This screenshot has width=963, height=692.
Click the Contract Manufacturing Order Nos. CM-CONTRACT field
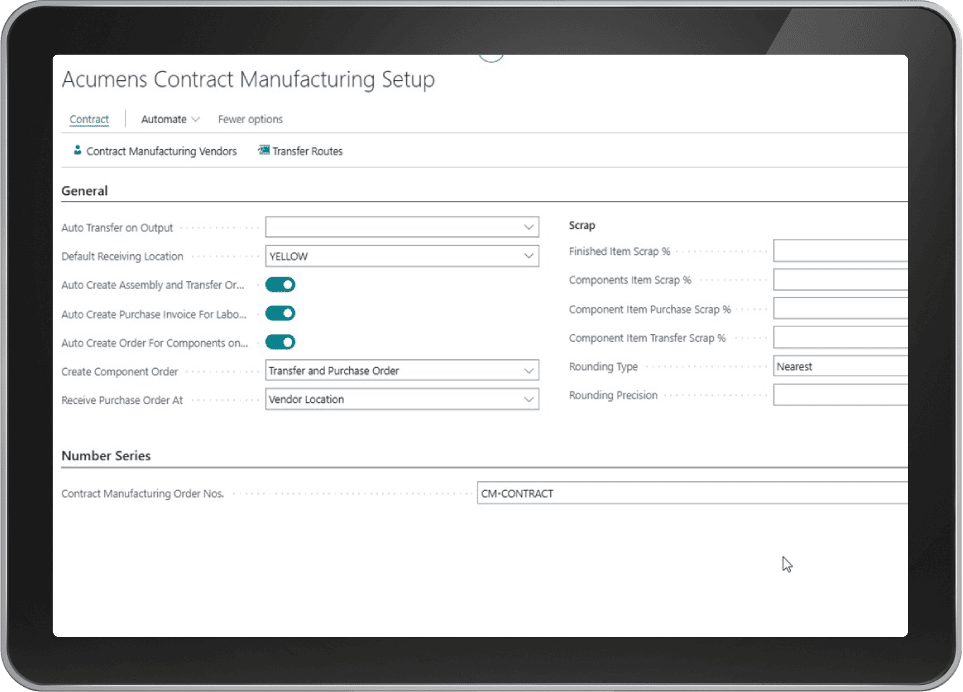coord(692,493)
